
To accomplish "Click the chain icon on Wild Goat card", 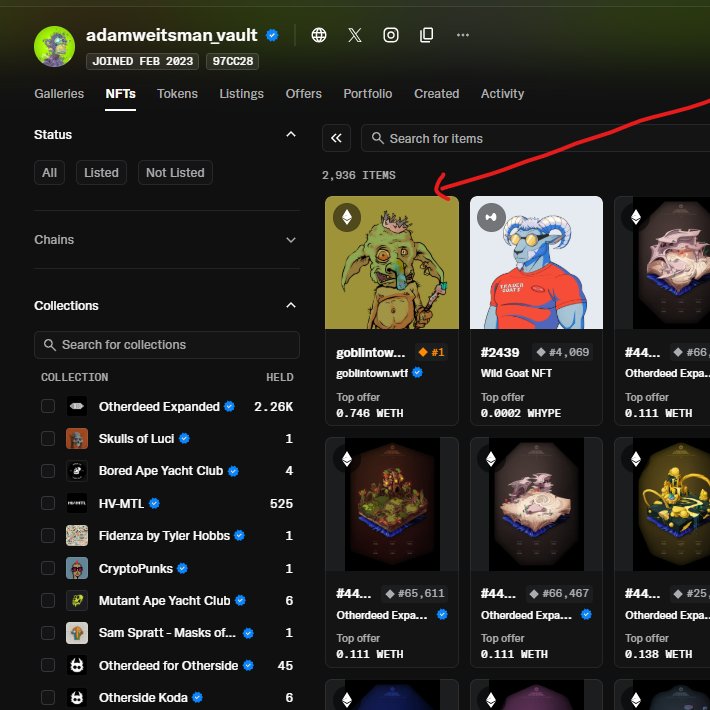I will [491, 217].
